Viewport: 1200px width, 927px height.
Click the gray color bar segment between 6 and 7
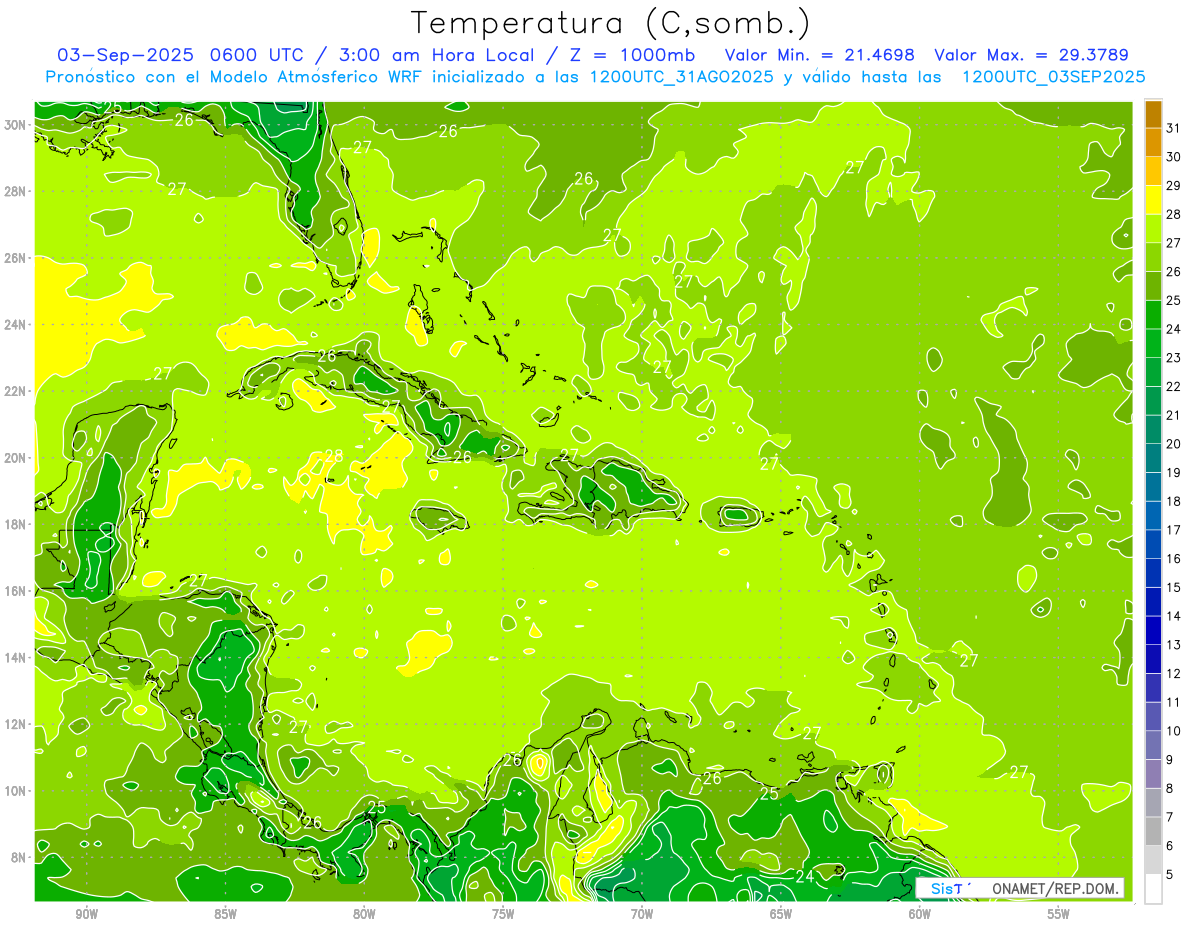pyautogui.click(x=1153, y=831)
